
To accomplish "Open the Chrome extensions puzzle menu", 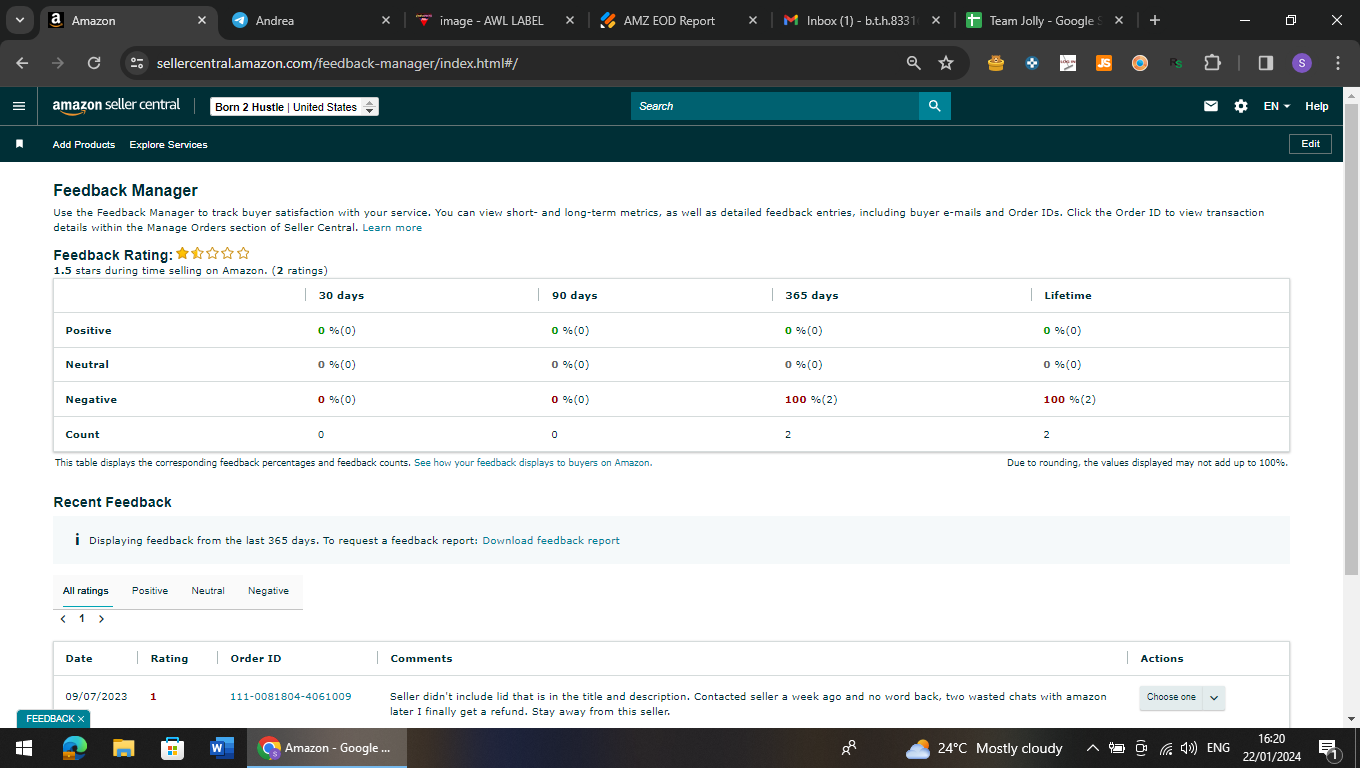I will (1212, 63).
